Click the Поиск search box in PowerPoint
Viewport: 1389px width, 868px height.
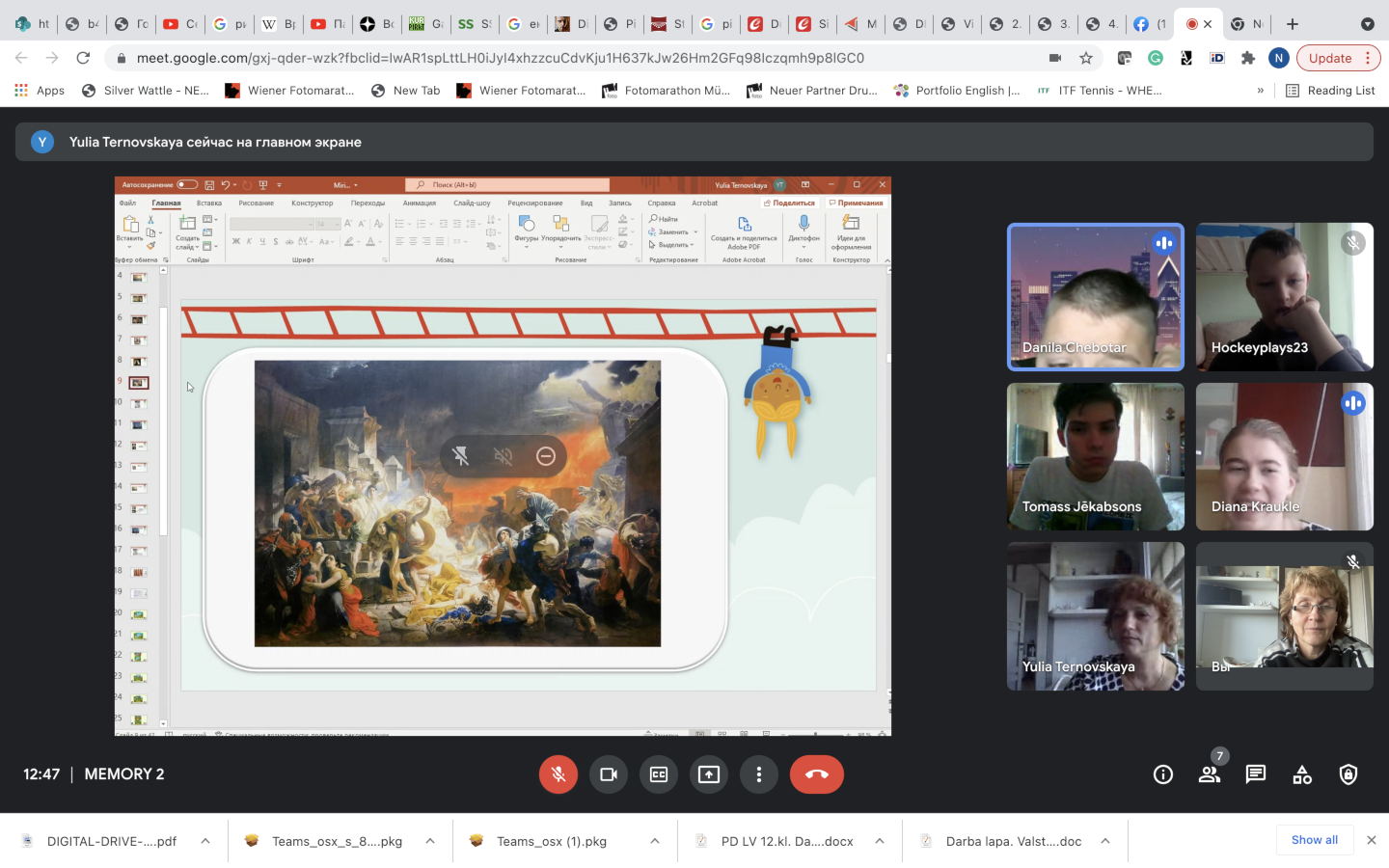click(x=507, y=184)
